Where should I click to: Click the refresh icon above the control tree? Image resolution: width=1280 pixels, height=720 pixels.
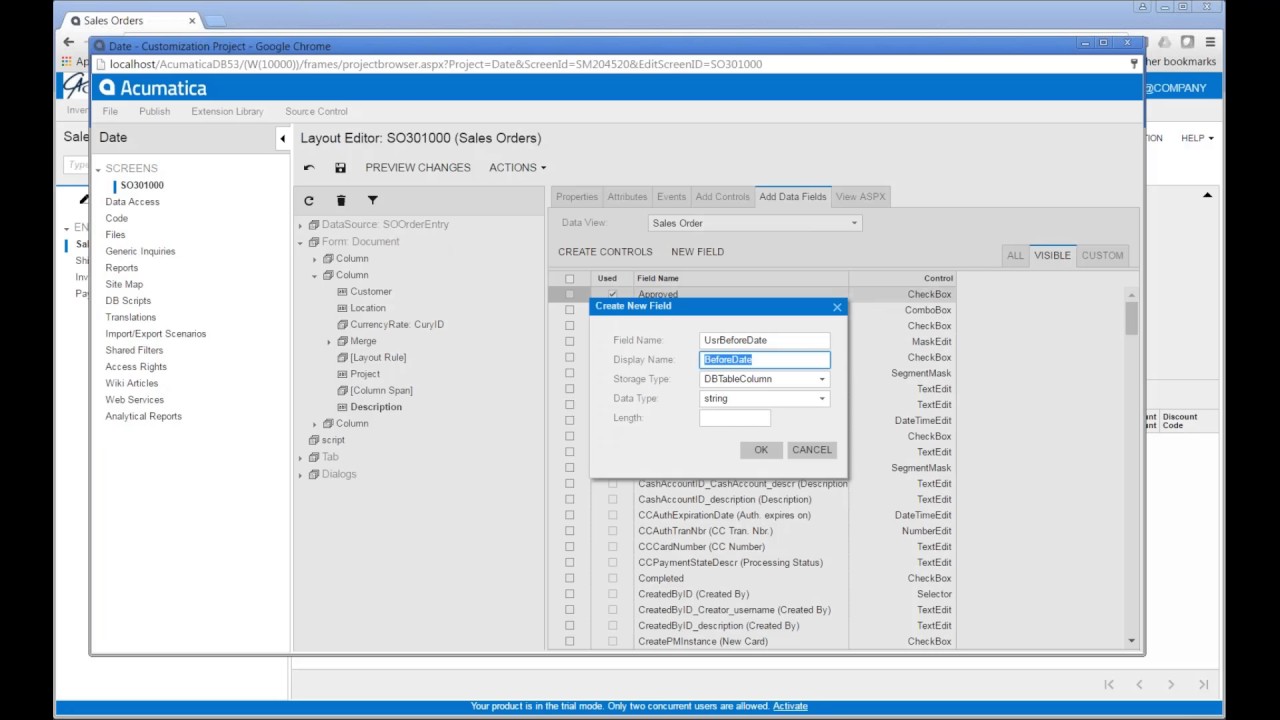tap(309, 201)
